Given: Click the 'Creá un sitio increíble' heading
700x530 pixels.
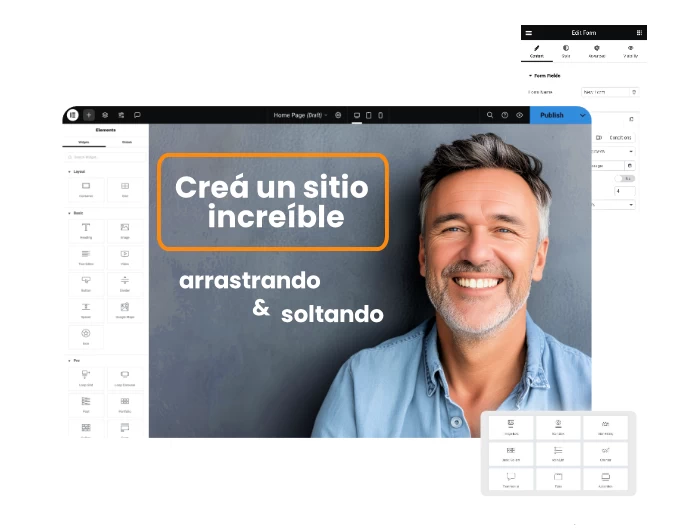Looking at the screenshot, I should tap(272, 202).
